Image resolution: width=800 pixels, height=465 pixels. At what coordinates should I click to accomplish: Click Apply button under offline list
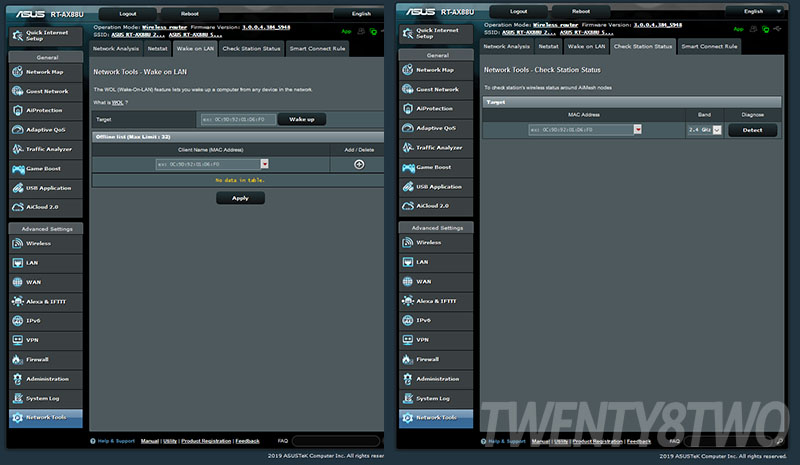240,198
